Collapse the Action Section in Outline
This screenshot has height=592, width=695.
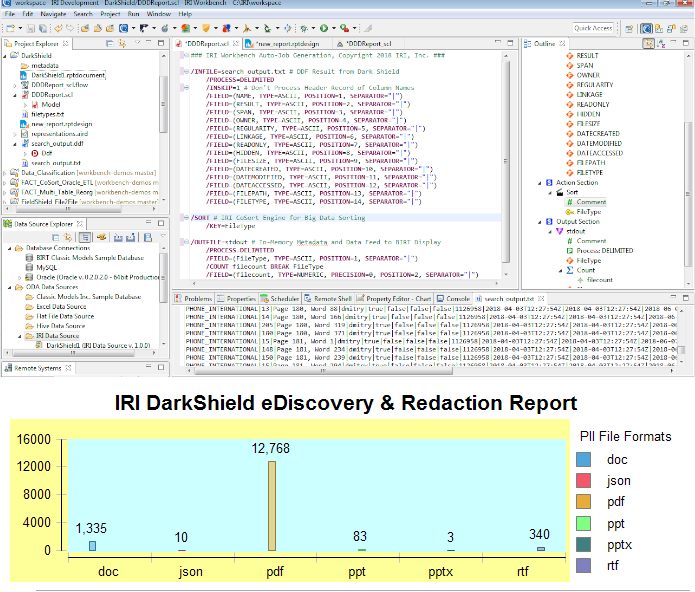[540, 183]
